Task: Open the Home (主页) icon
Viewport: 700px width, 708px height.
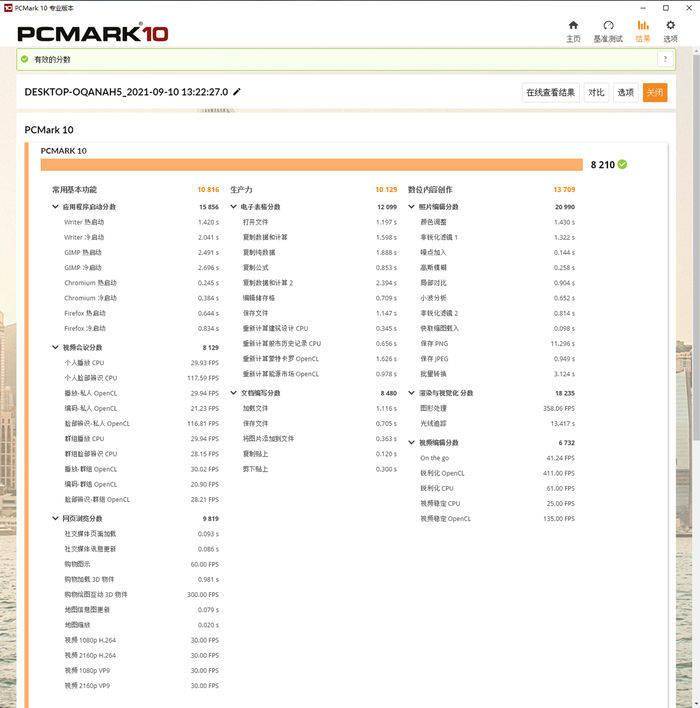Action: point(573,25)
